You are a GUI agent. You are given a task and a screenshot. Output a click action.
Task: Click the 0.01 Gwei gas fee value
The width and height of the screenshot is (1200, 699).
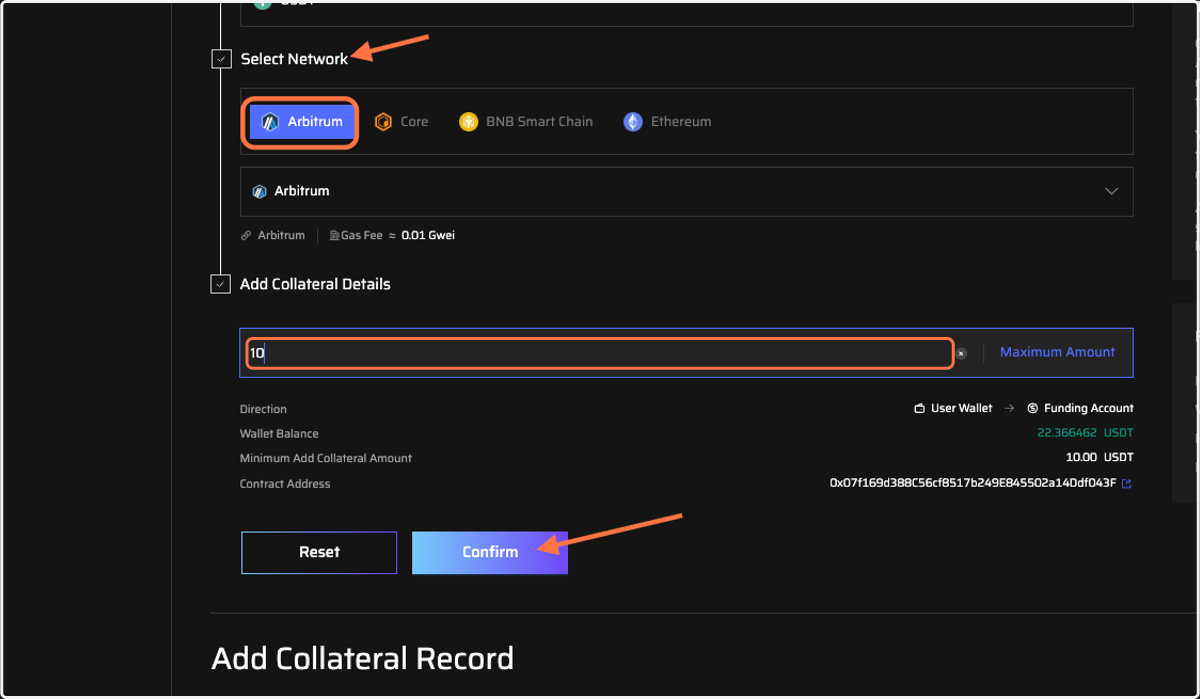coord(428,236)
